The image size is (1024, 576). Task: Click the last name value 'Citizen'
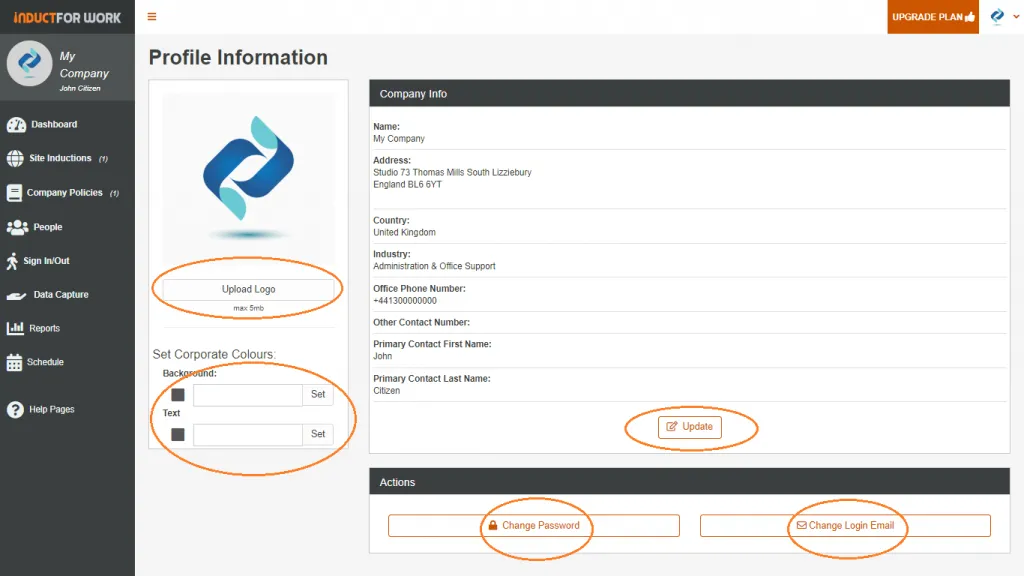[387, 391]
